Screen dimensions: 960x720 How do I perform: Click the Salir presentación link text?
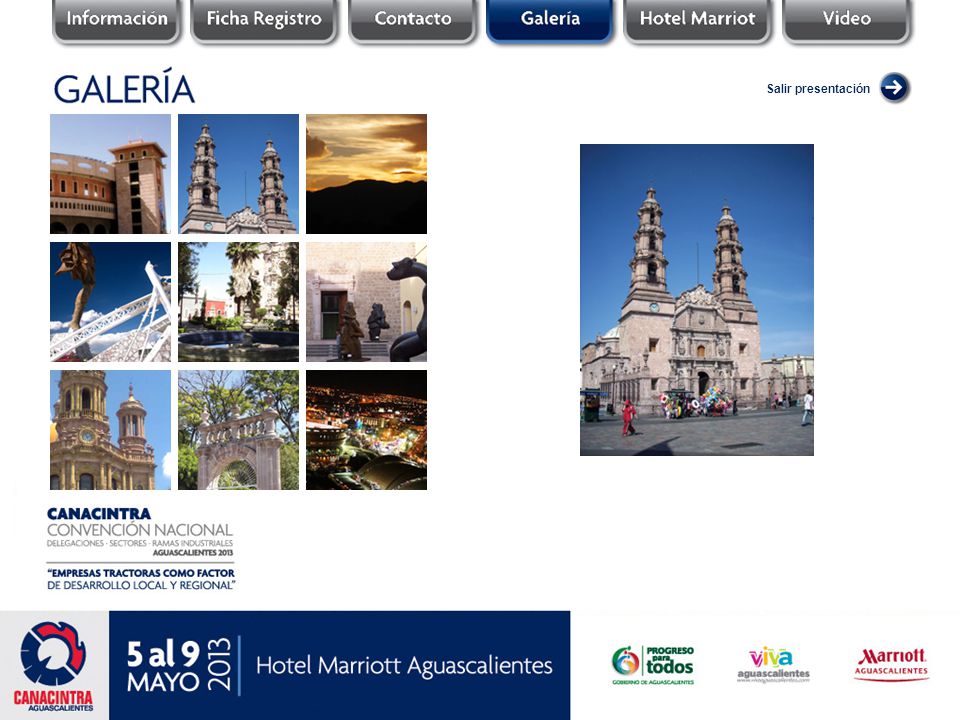tap(818, 89)
